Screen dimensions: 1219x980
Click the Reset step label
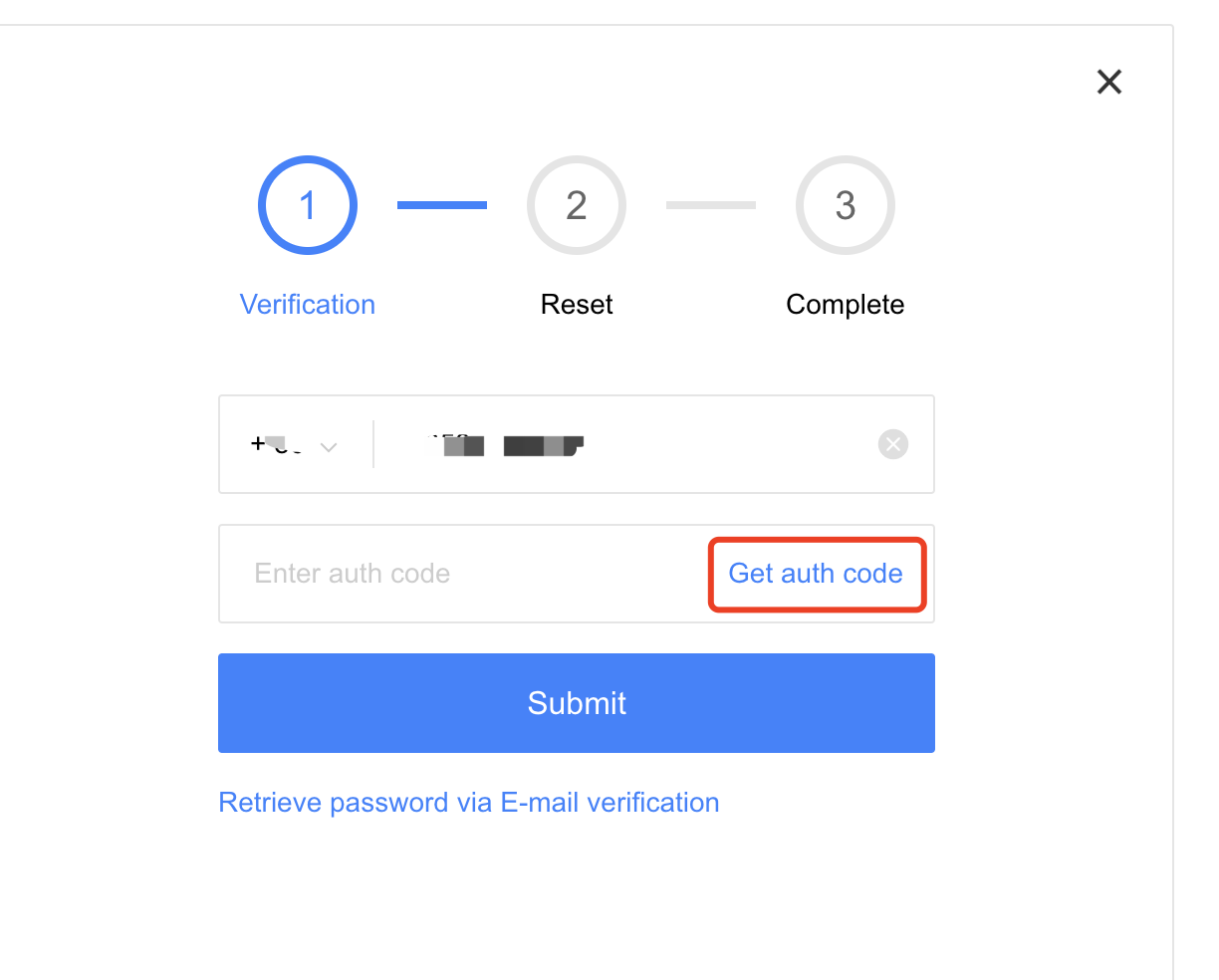pos(577,305)
